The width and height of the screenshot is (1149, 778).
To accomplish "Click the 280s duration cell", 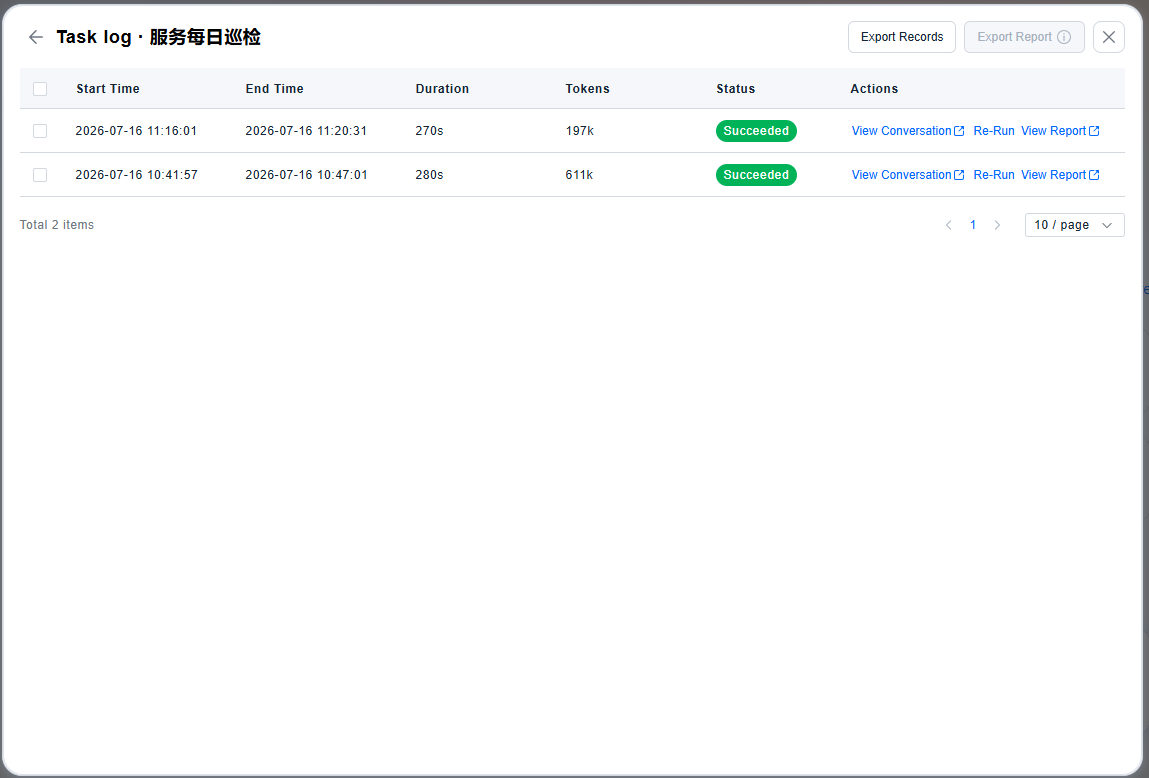I will pyautogui.click(x=429, y=175).
